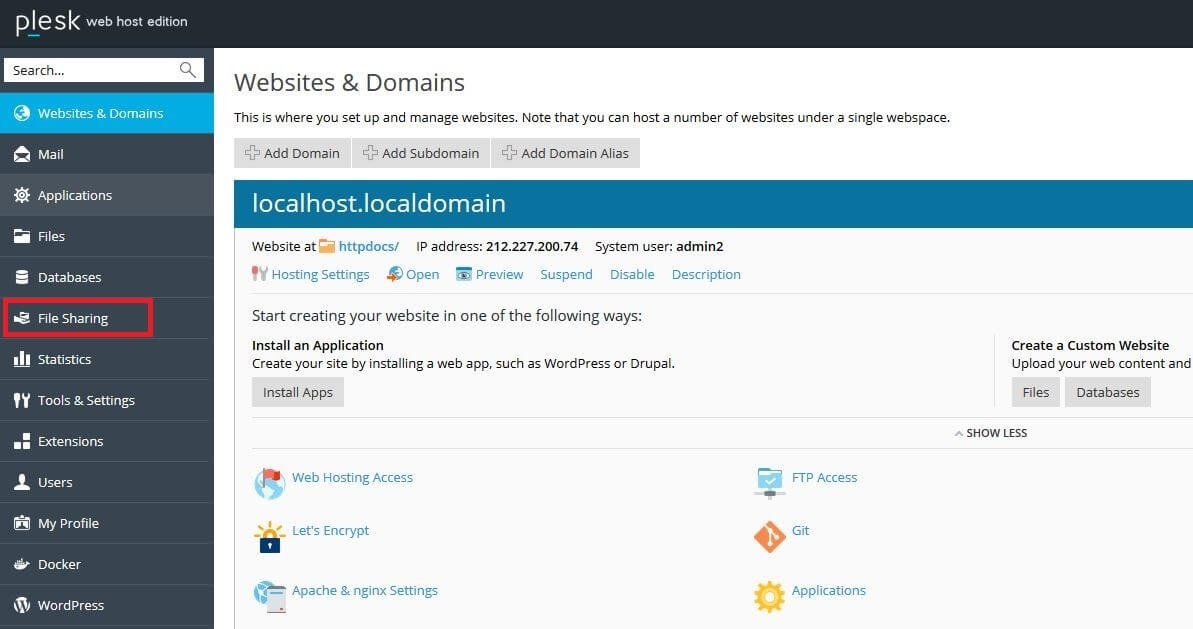Open the FTP Access link
Image resolution: width=1193 pixels, height=629 pixels.
point(824,478)
